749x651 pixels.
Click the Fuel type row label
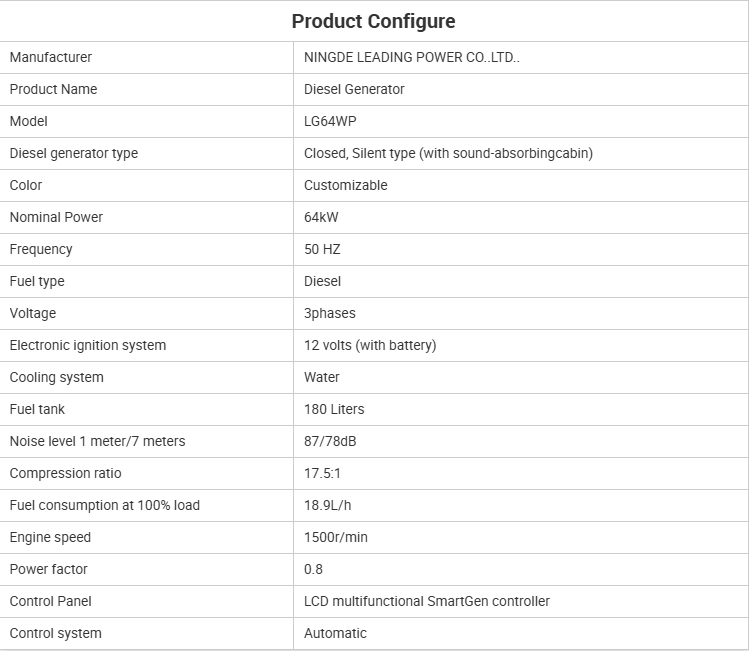(37, 281)
